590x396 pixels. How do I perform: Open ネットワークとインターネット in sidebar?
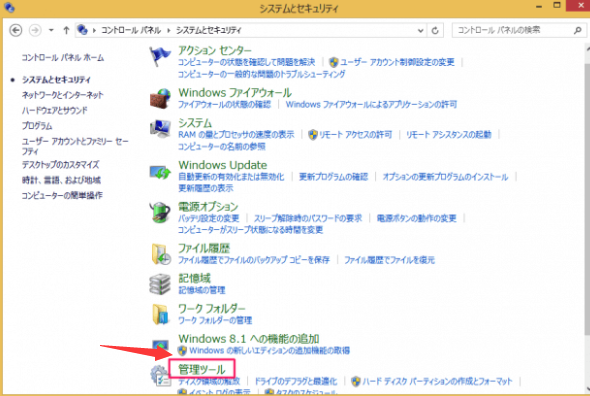click(x=62, y=95)
